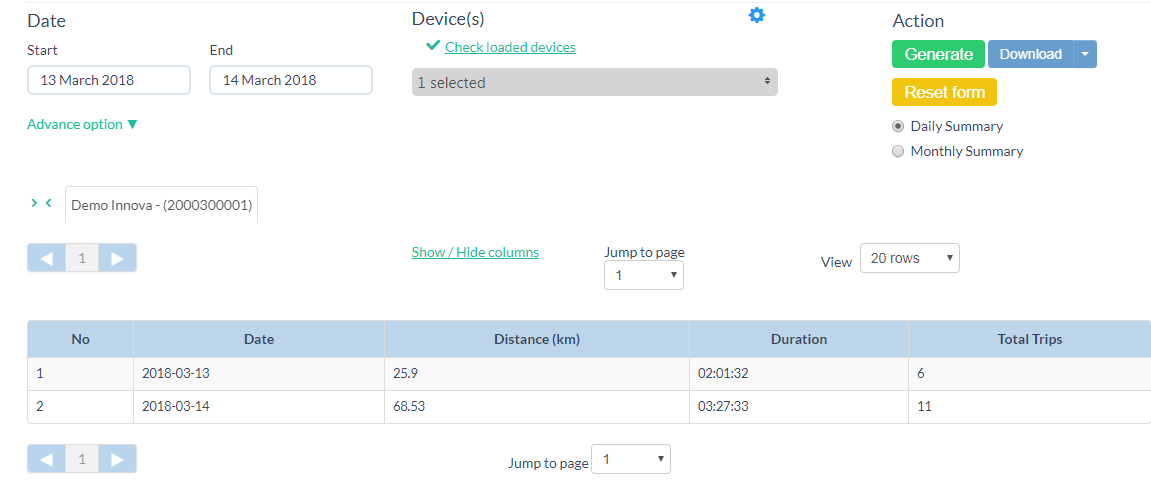Click the green checkmark next to Check loaded devices
This screenshot has height=496, width=1151.
pos(433,46)
